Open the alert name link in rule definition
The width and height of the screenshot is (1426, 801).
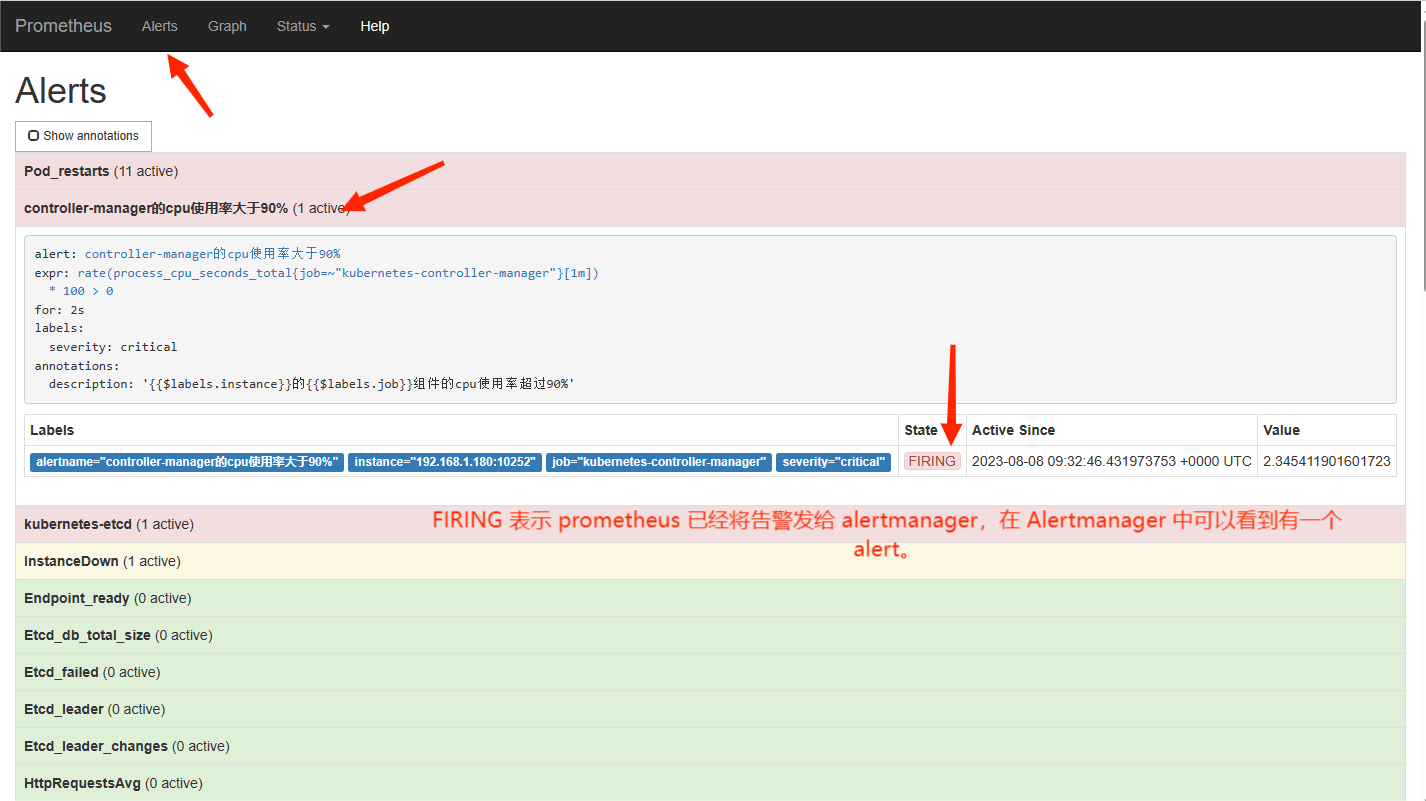coord(212,254)
